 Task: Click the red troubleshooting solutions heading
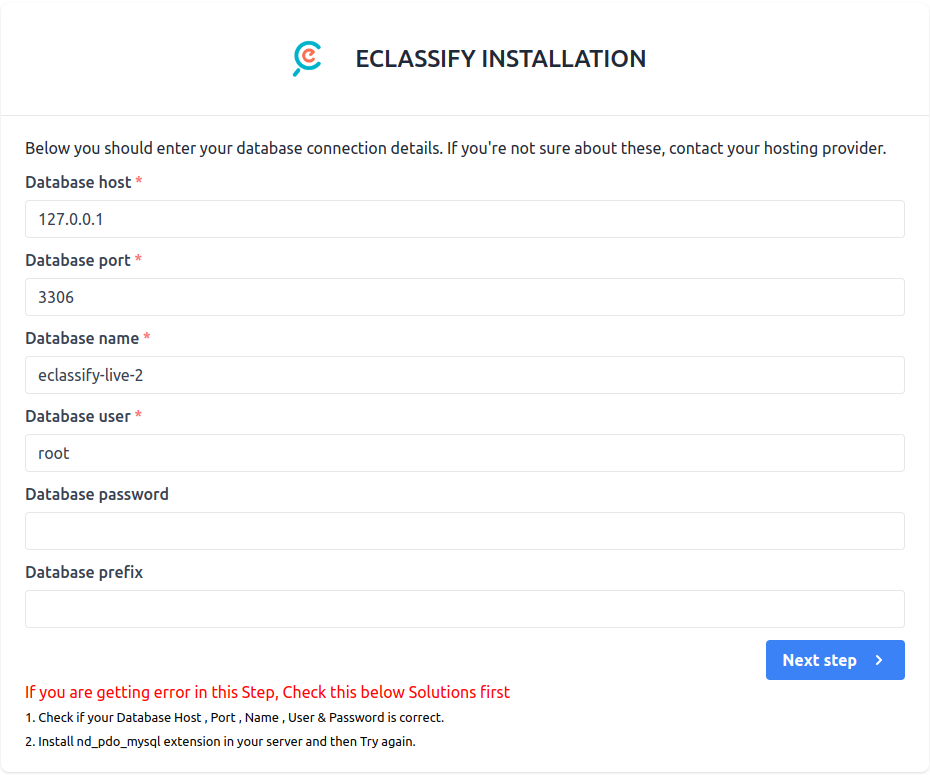coord(268,692)
